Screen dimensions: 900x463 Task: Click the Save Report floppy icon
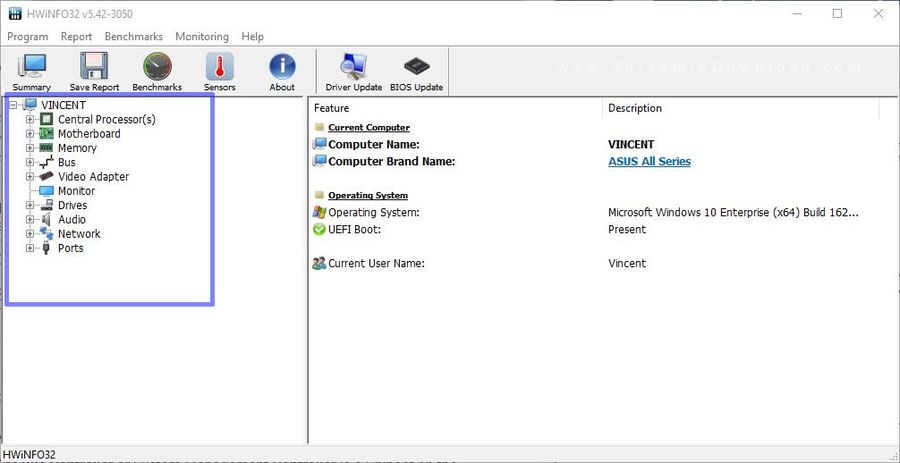[94, 71]
